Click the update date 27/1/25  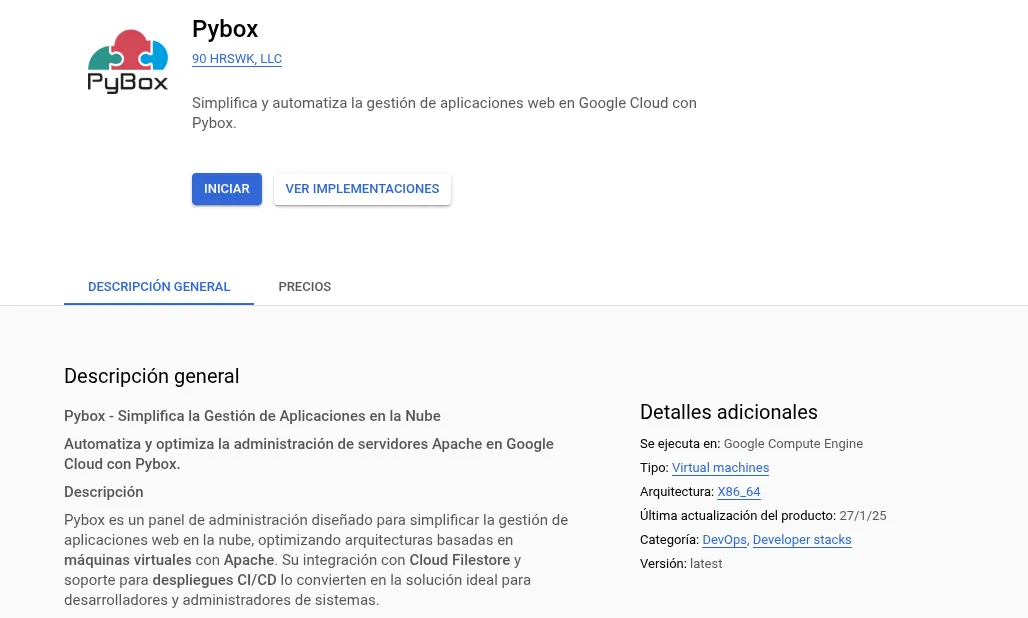(862, 516)
